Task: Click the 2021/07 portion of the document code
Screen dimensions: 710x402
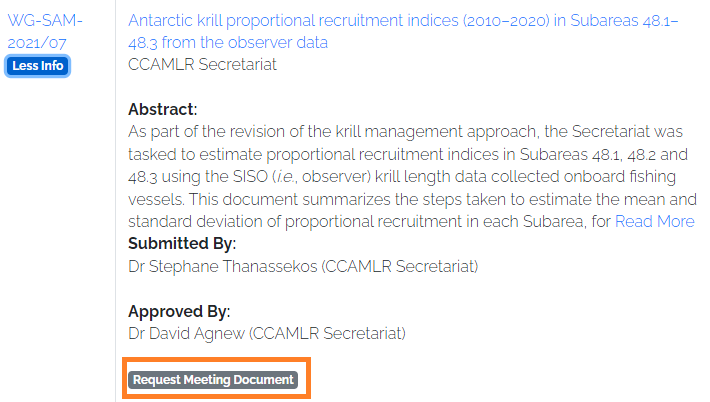Action: pyautogui.click(x=37, y=43)
